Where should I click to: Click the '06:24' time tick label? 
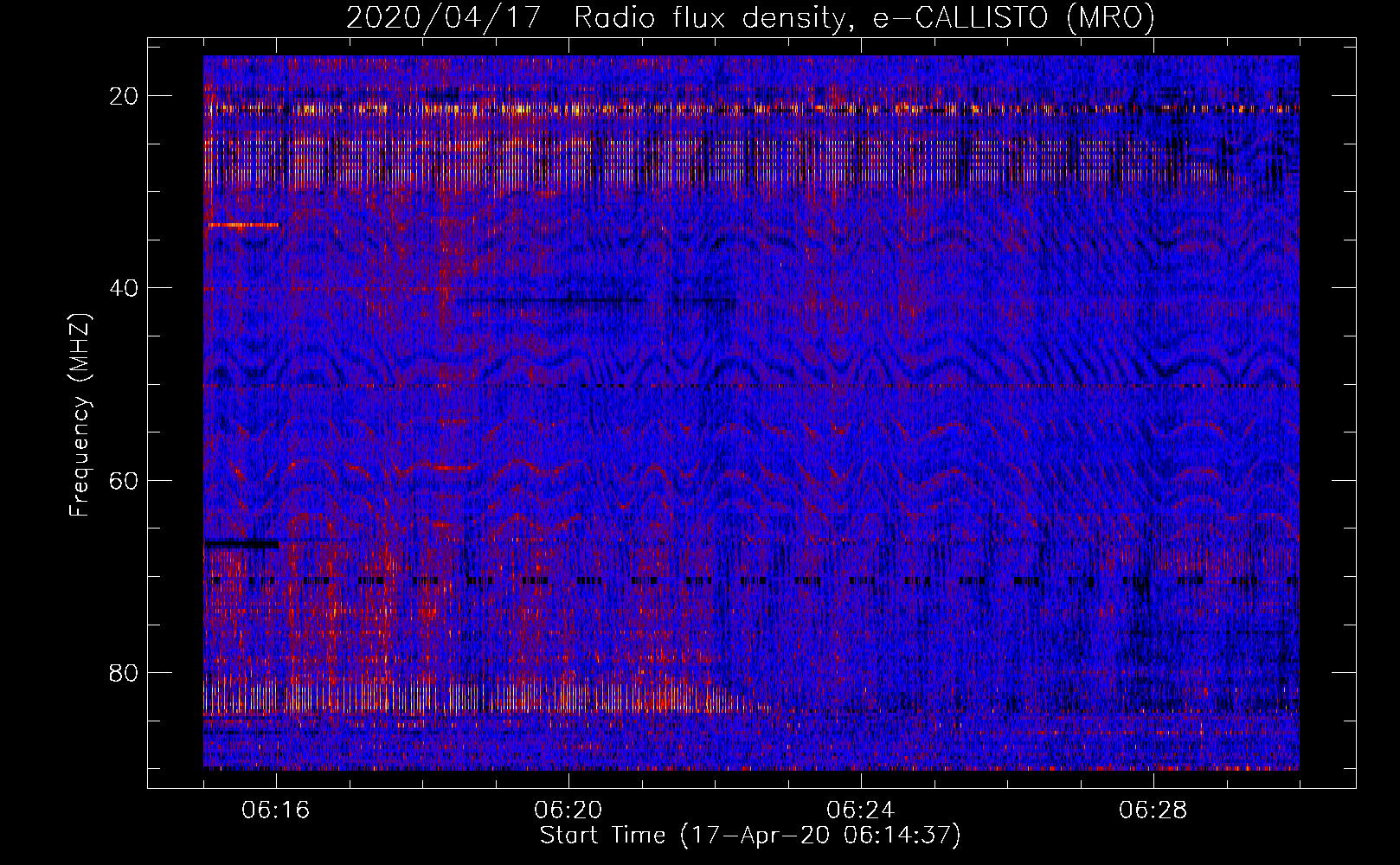click(861, 811)
